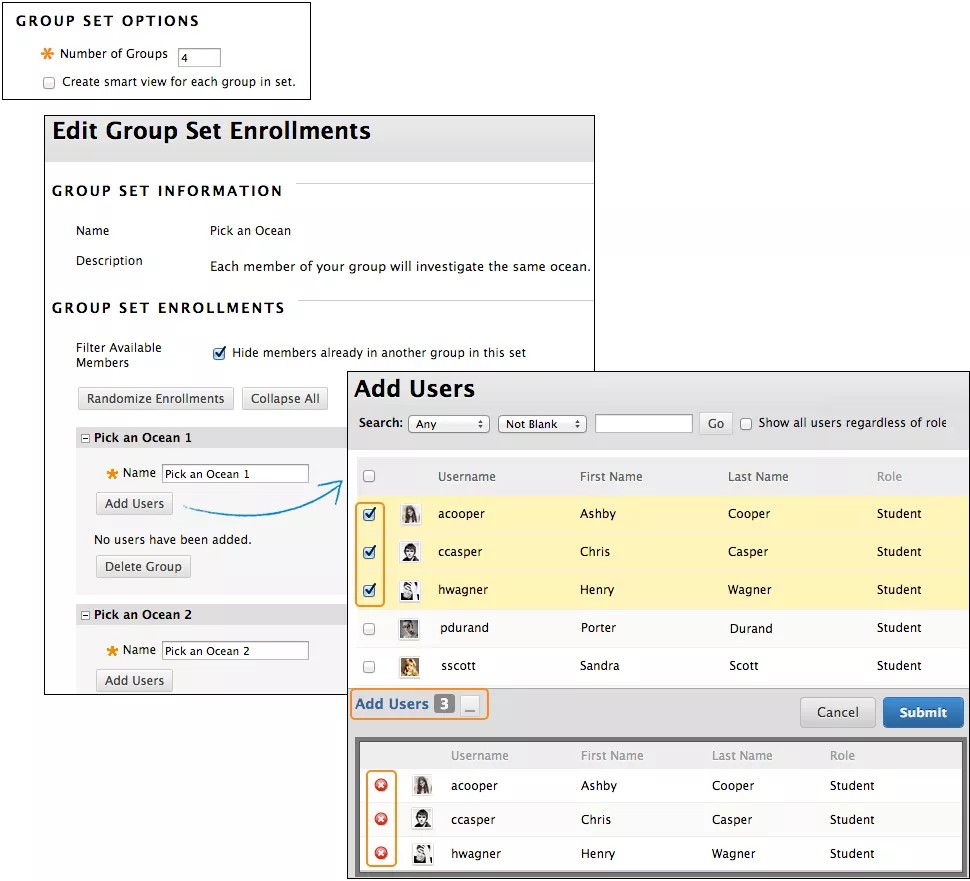The height and width of the screenshot is (881, 970).
Task: Click the Randomize Enrollments button
Action: tap(155, 398)
